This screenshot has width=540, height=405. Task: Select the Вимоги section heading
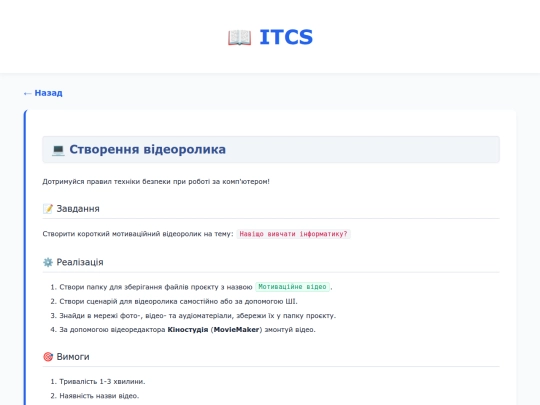[x=73, y=357]
